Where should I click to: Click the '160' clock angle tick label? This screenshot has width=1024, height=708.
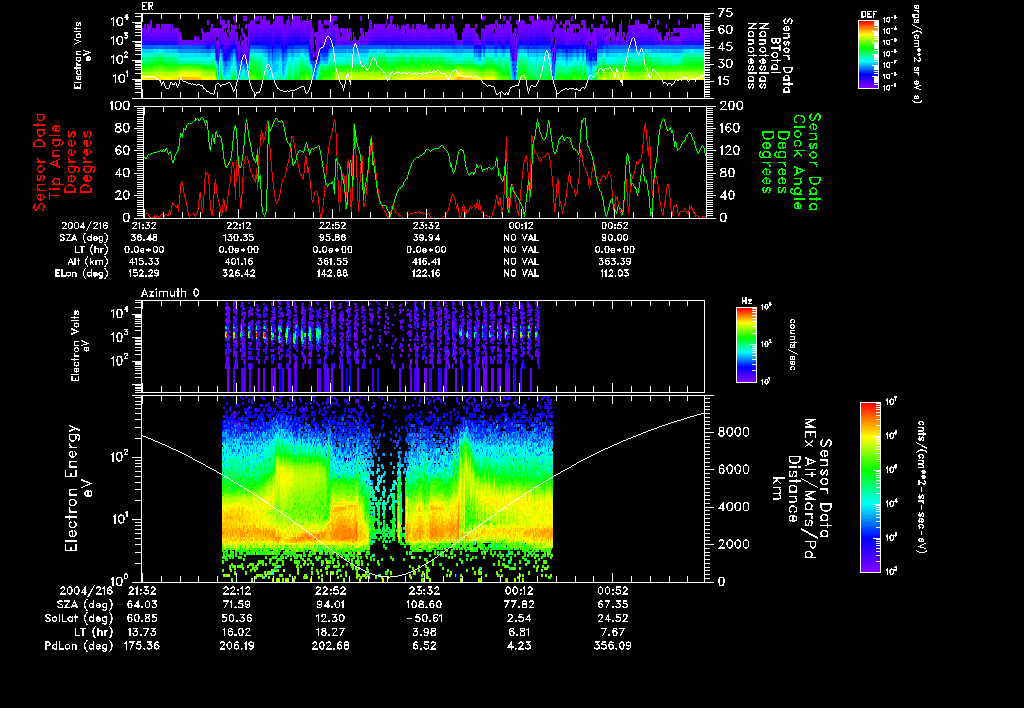click(x=731, y=128)
